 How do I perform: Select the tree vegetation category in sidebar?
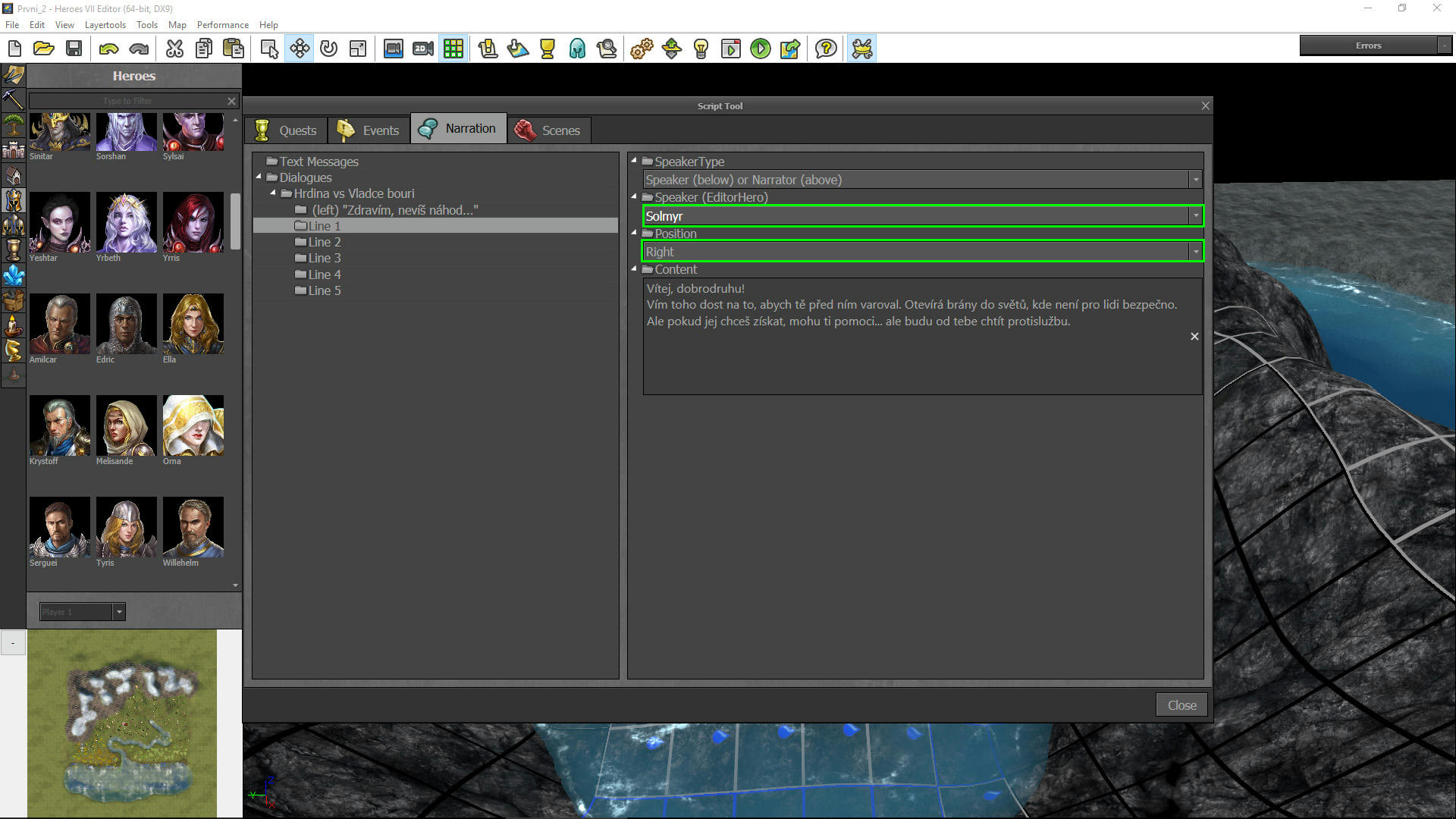(13, 124)
